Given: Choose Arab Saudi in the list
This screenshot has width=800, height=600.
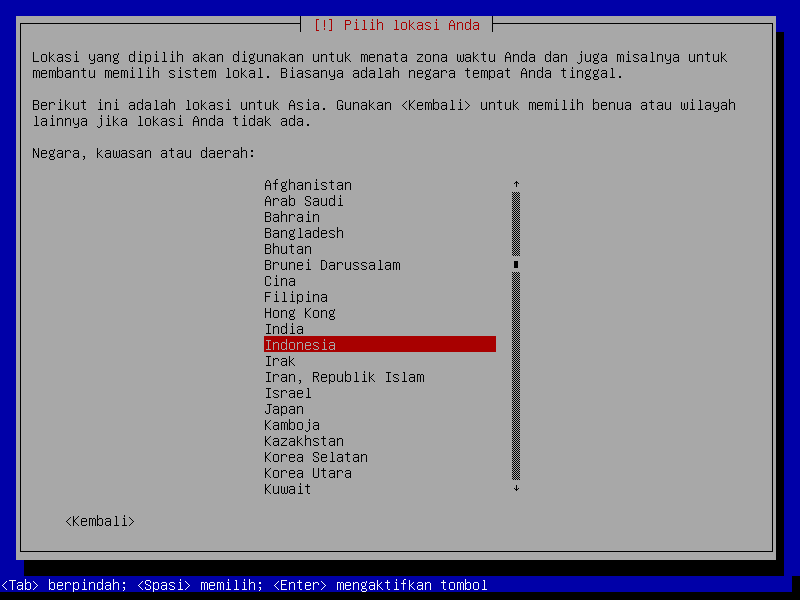Looking at the screenshot, I should click(304, 201).
